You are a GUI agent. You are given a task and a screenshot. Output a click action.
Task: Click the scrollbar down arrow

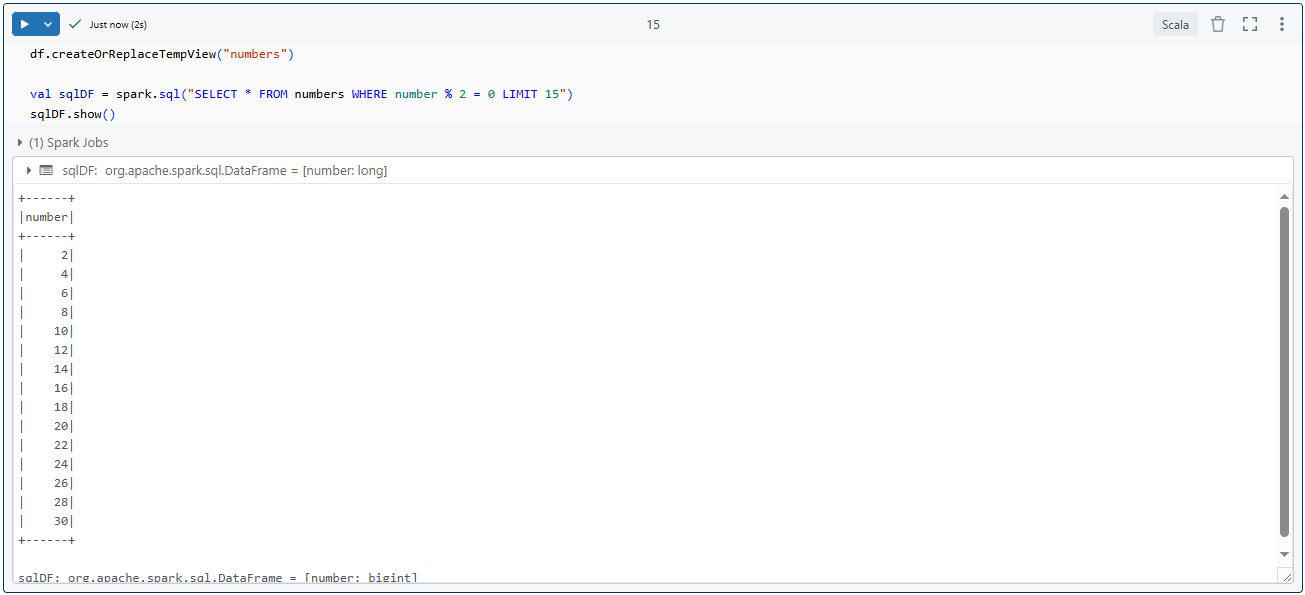(x=1283, y=553)
